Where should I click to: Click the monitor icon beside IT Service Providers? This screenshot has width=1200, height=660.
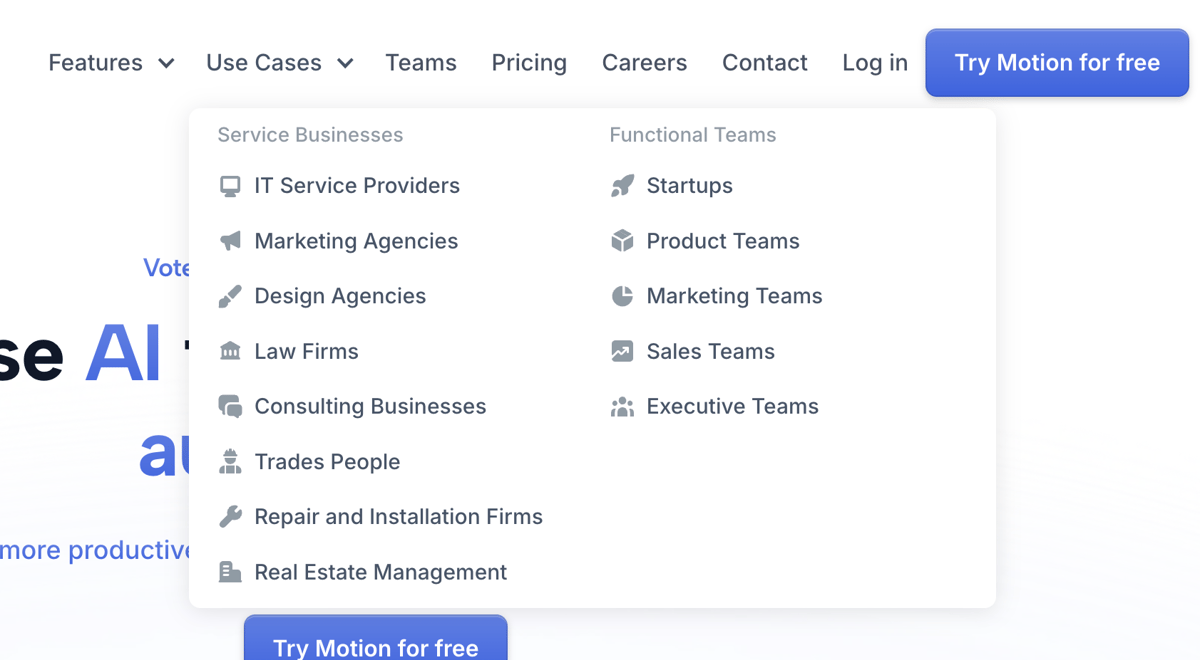point(231,185)
